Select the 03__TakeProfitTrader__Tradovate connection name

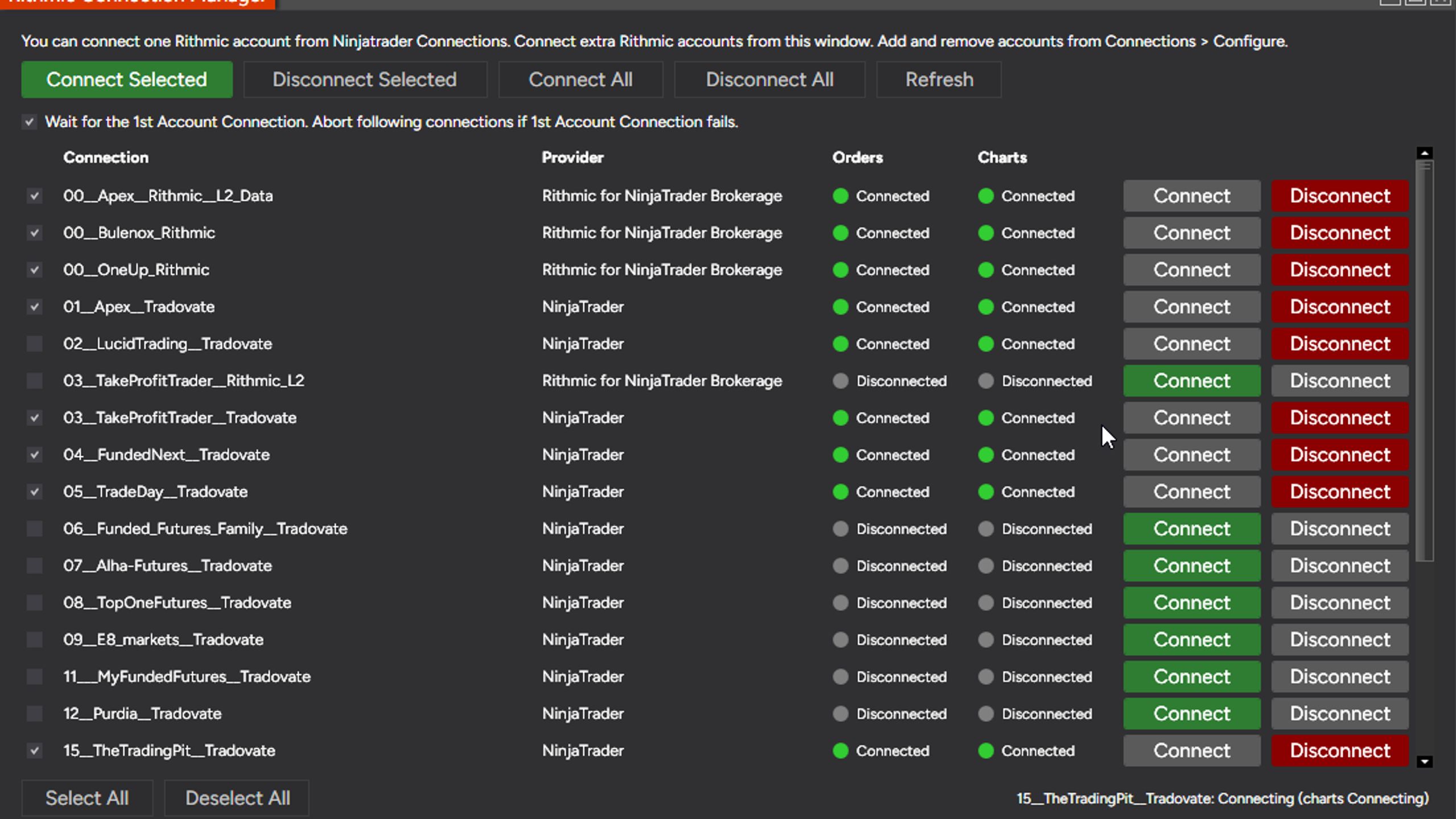click(x=180, y=417)
